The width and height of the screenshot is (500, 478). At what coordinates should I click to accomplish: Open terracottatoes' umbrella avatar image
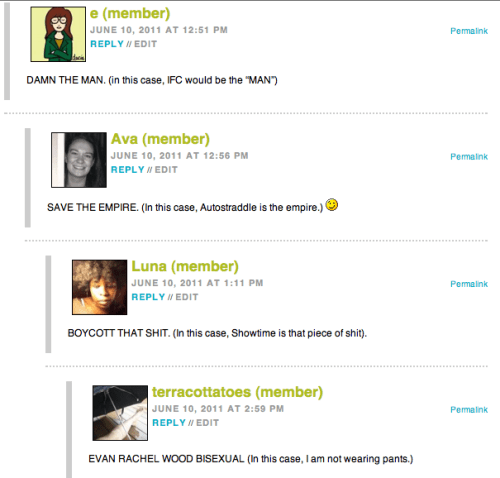(120, 413)
